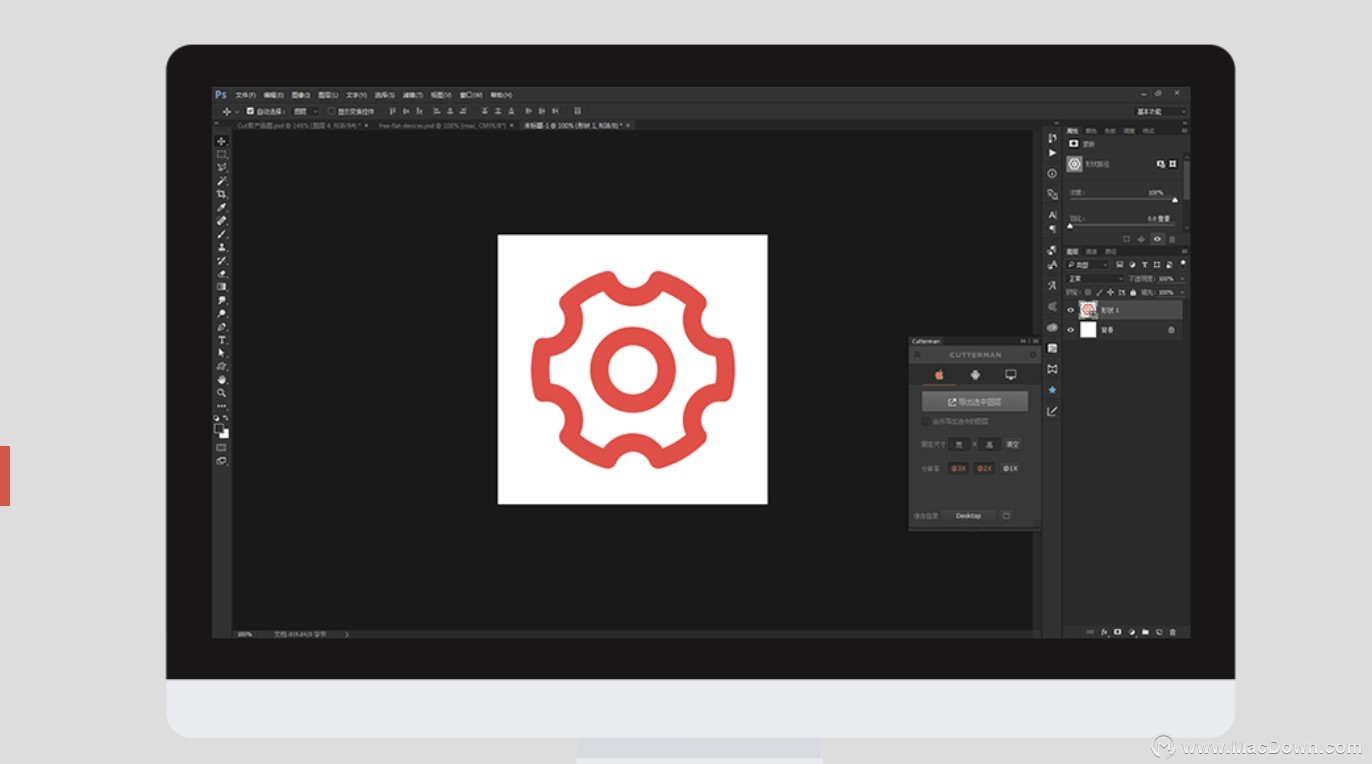Hide the white background layer's eye

pyautogui.click(x=1071, y=330)
